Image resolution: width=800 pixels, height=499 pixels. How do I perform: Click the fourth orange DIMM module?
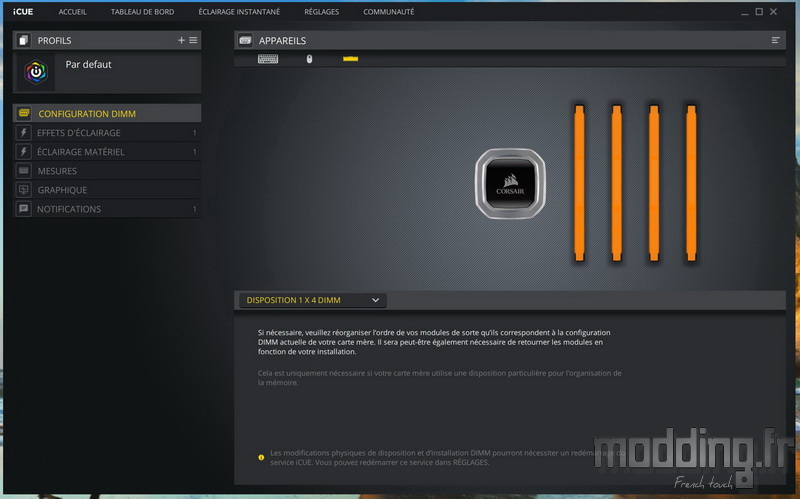[691, 184]
